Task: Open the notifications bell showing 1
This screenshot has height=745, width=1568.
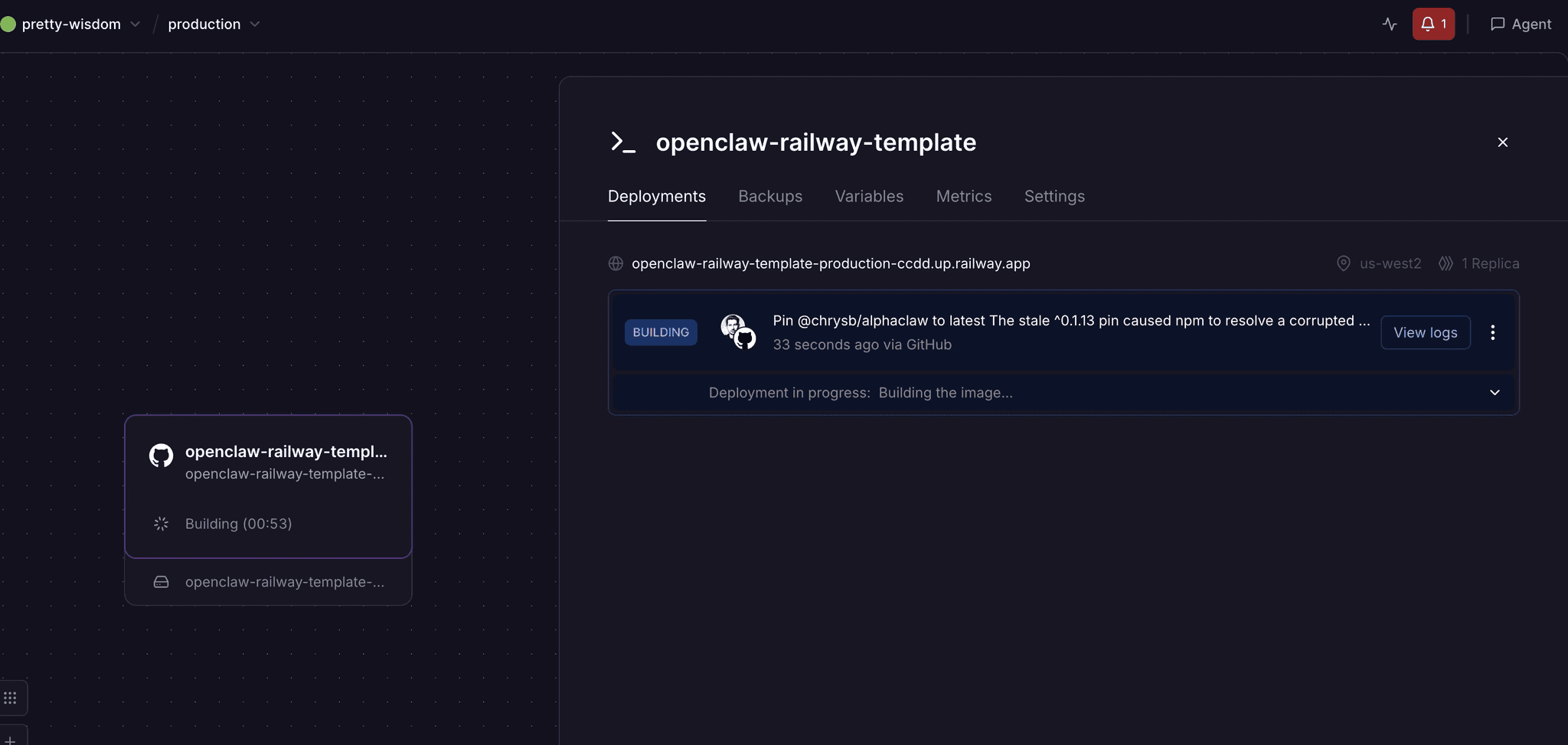Action: [x=1433, y=25]
